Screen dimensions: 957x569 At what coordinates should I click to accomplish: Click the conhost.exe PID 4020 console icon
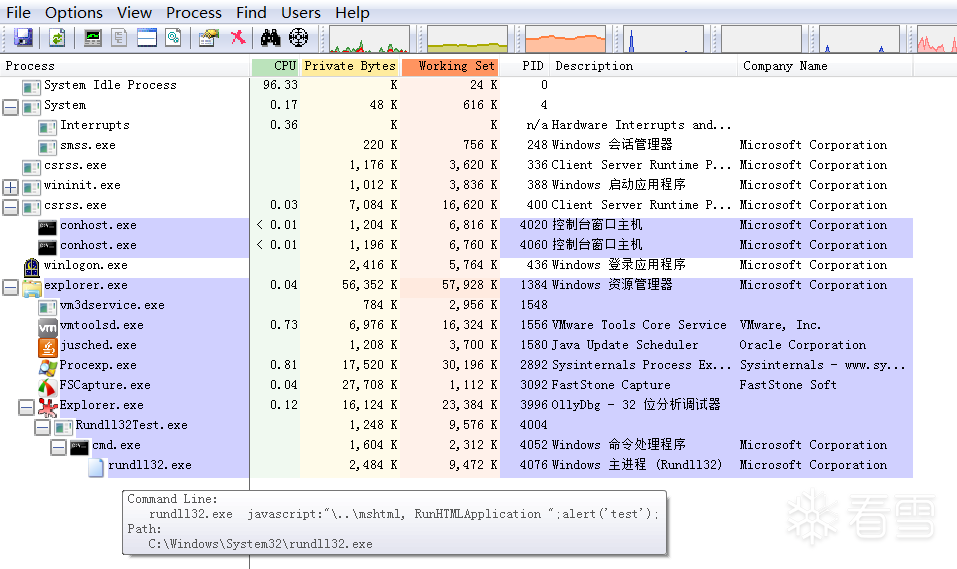tap(48, 228)
